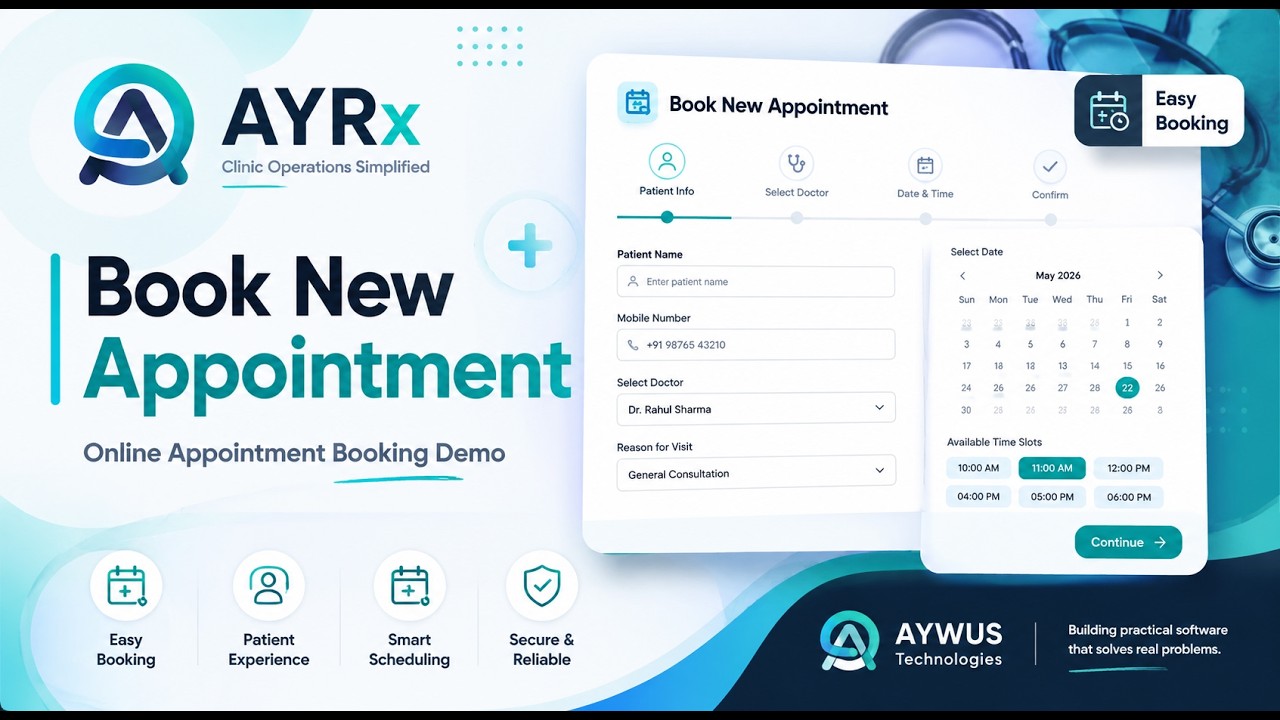Click the 'Online Appointment Booking Demo' subtitle
Screen dimensions: 1280x720
tap(294, 453)
